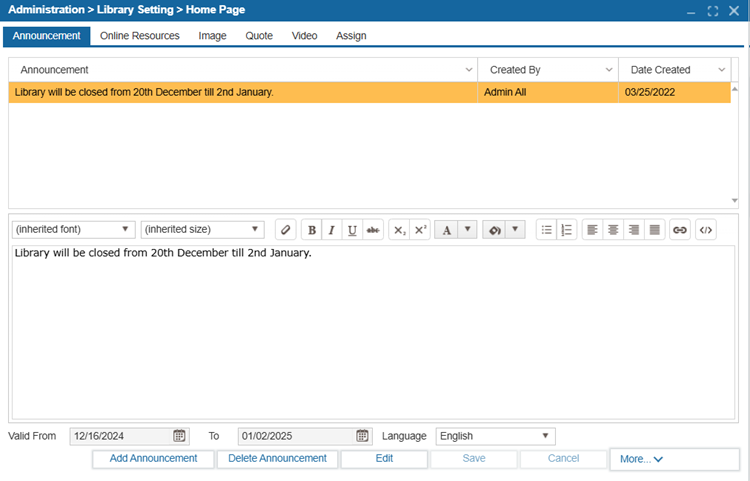Click inside the announcement text editor
Screen dimensions: 750x481
tap(373, 333)
